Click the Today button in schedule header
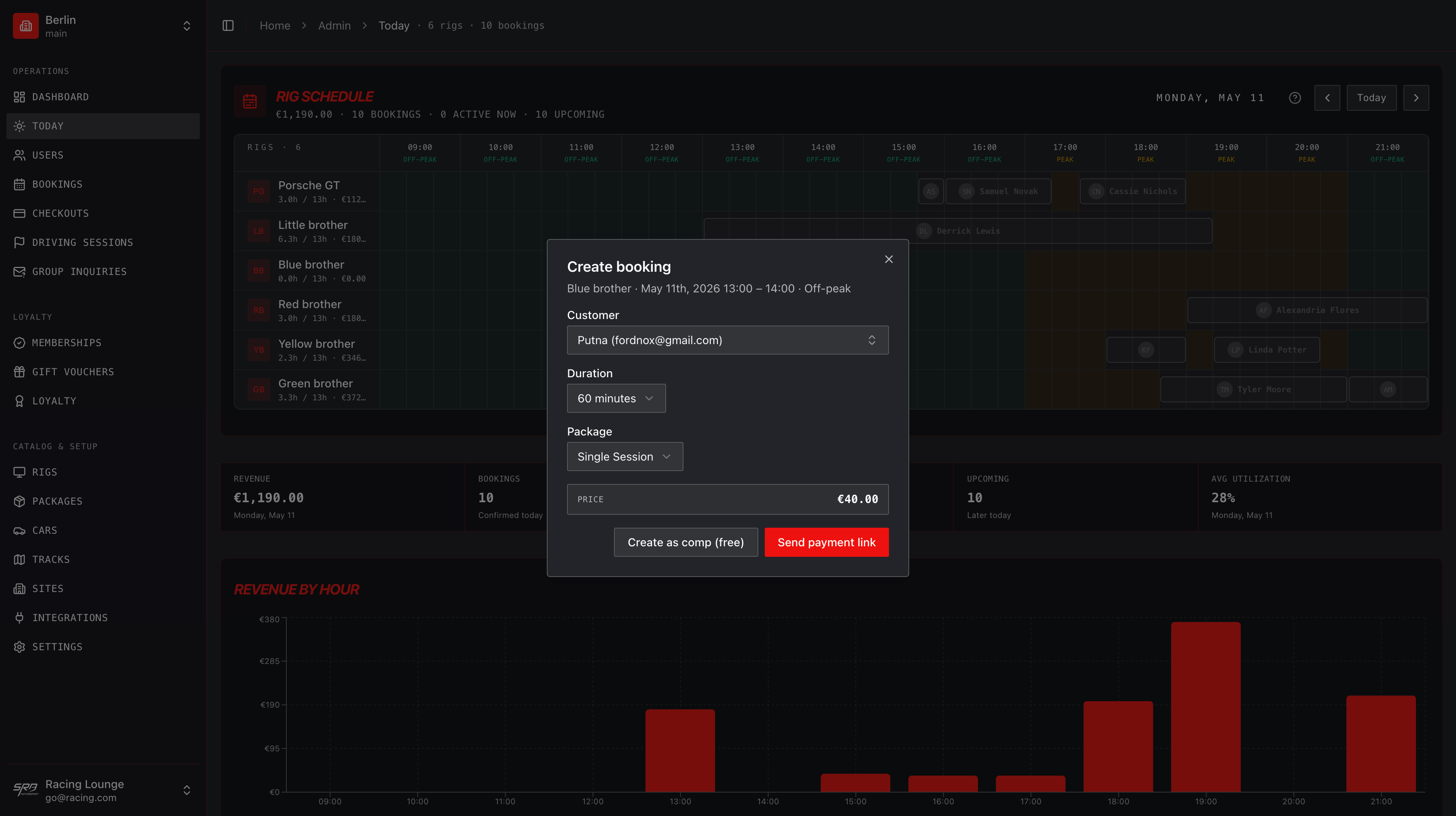 (x=1371, y=98)
